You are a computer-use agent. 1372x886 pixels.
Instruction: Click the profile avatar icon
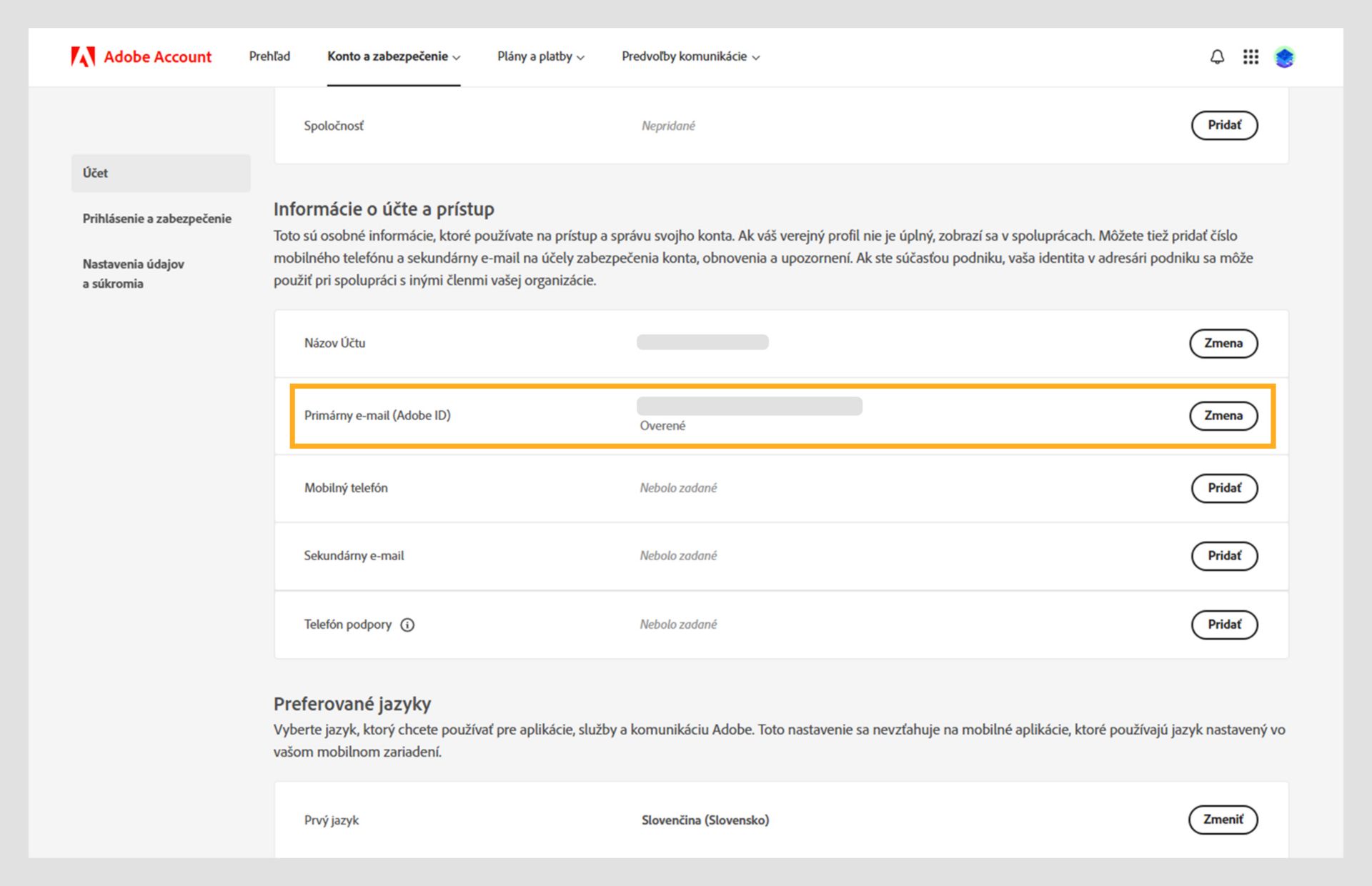(1284, 57)
